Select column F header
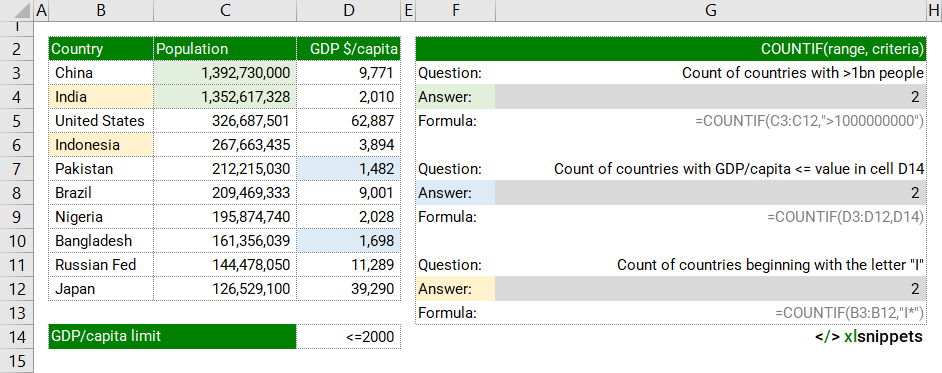Viewport: 942px width, 373px height. (x=455, y=10)
